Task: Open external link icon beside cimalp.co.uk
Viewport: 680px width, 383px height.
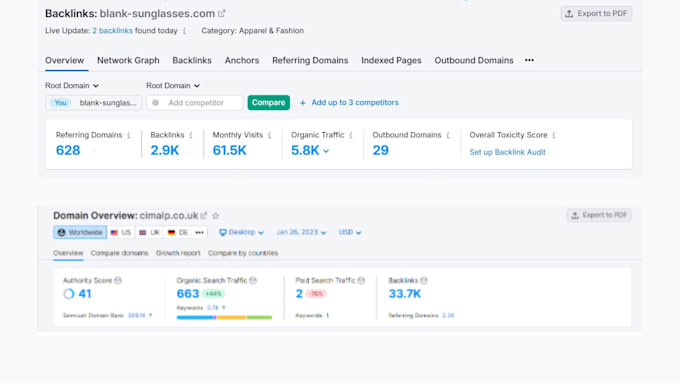Action: 203,216
